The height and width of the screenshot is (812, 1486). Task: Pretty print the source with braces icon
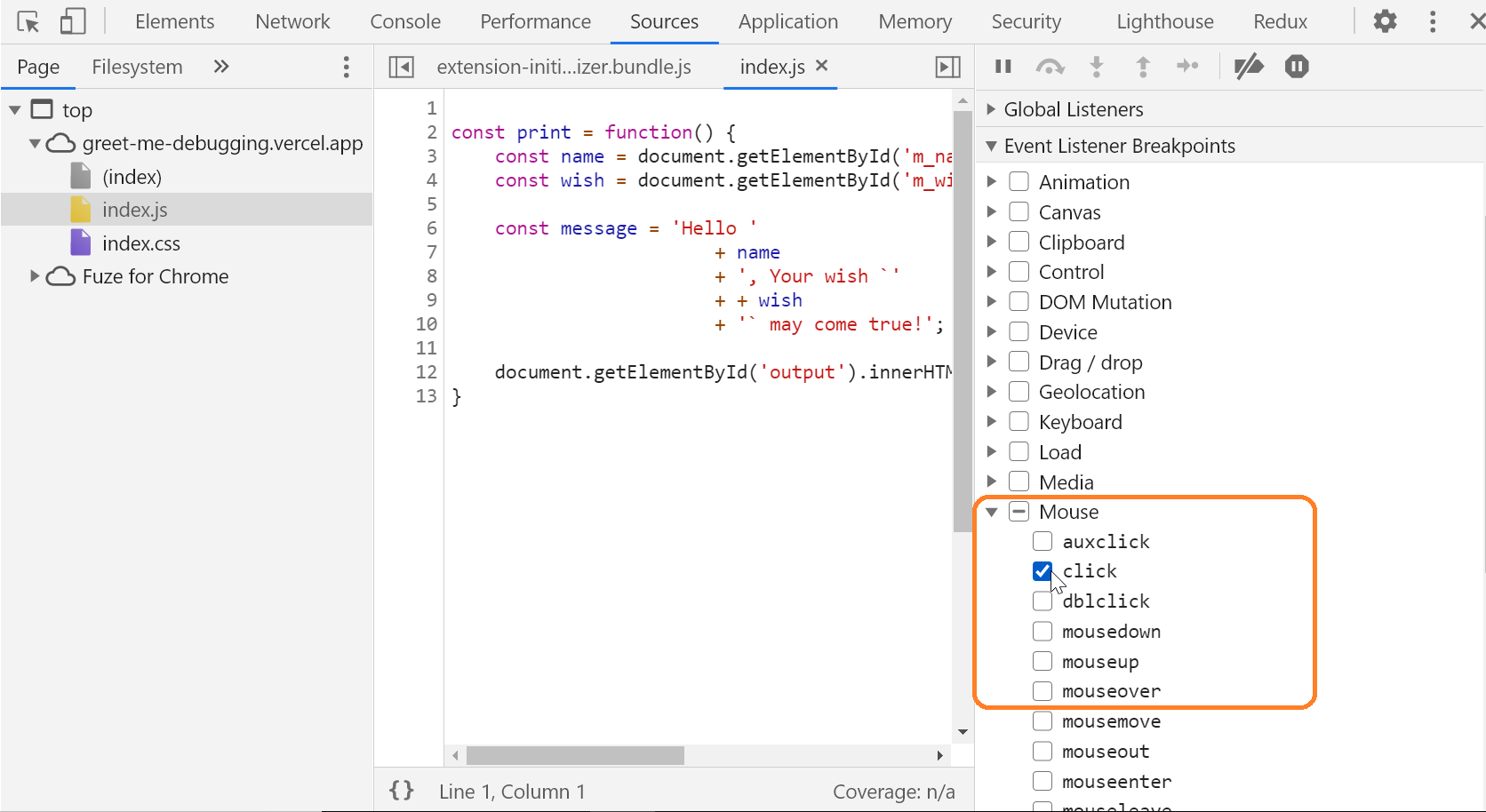(x=402, y=791)
